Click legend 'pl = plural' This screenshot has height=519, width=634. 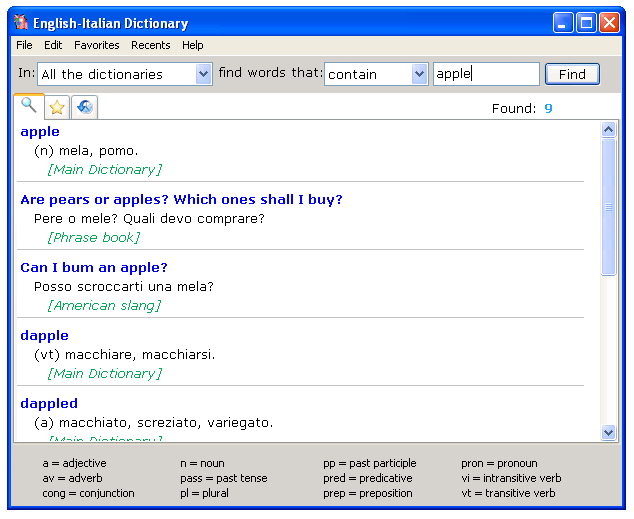tap(205, 493)
